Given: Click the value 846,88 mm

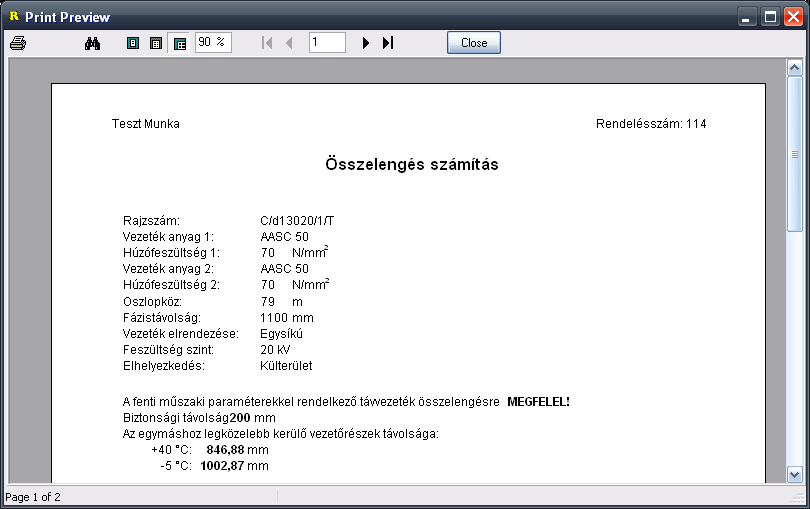Looking at the screenshot, I should click(x=237, y=450).
